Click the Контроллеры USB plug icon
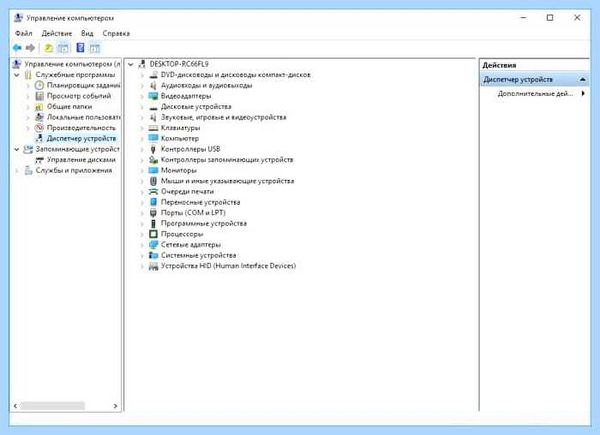The height and width of the screenshot is (435, 600). (x=153, y=149)
